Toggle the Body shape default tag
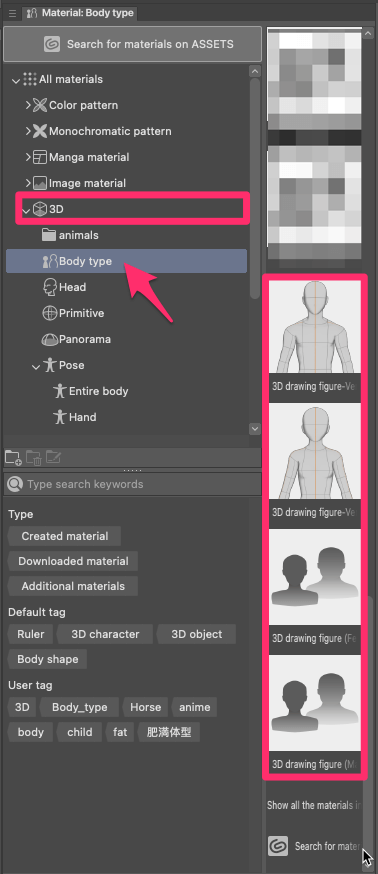 (x=47, y=659)
